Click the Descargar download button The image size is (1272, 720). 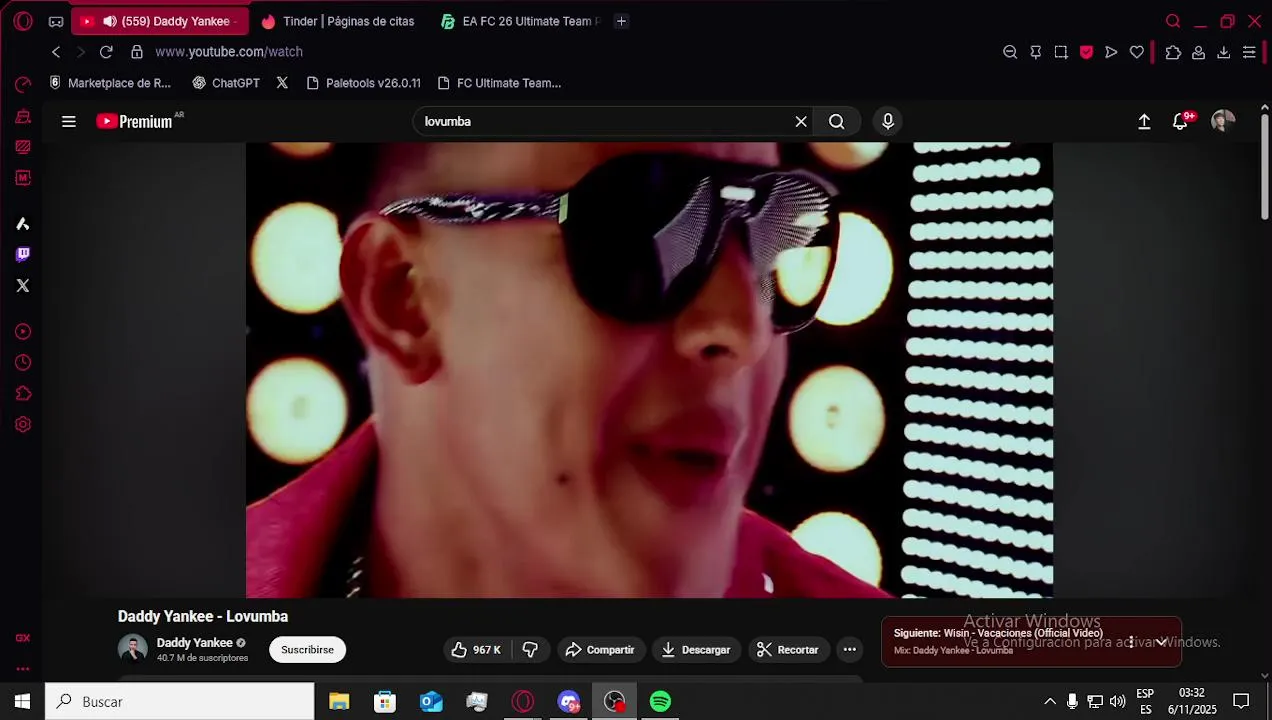pos(696,650)
